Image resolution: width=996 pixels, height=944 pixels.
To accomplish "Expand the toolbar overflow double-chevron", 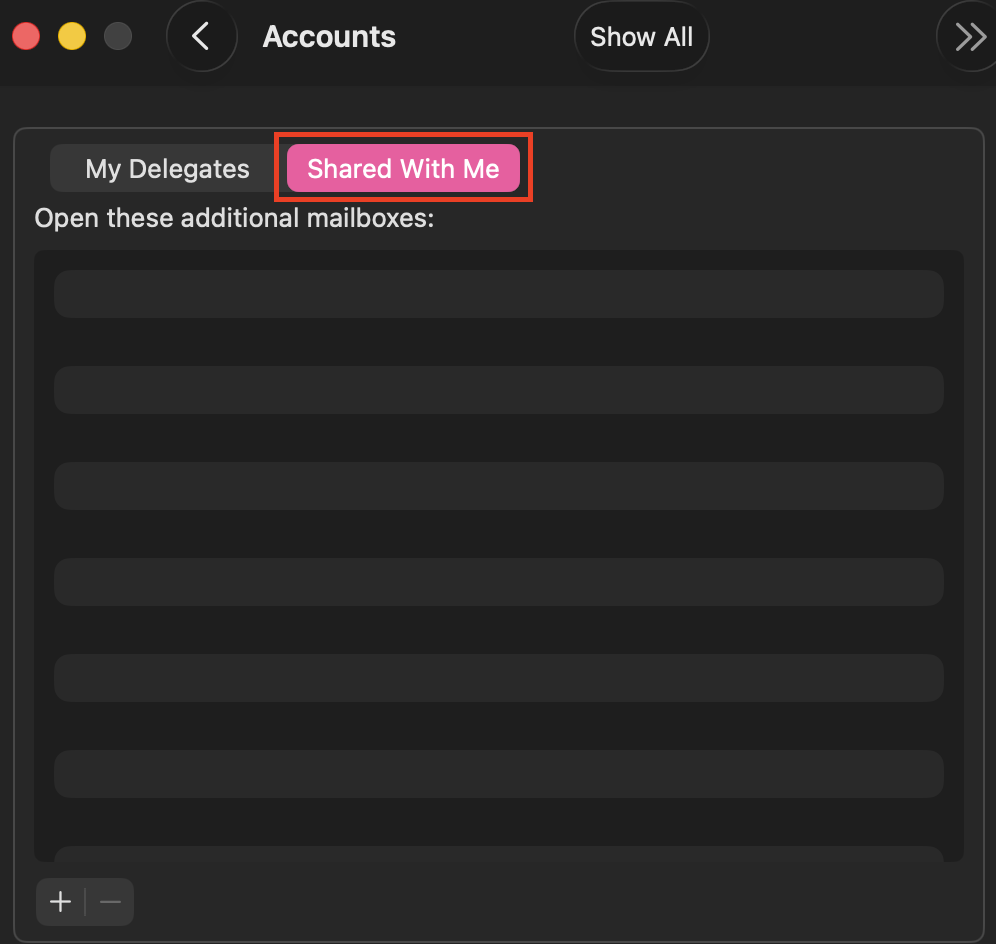I will [969, 37].
